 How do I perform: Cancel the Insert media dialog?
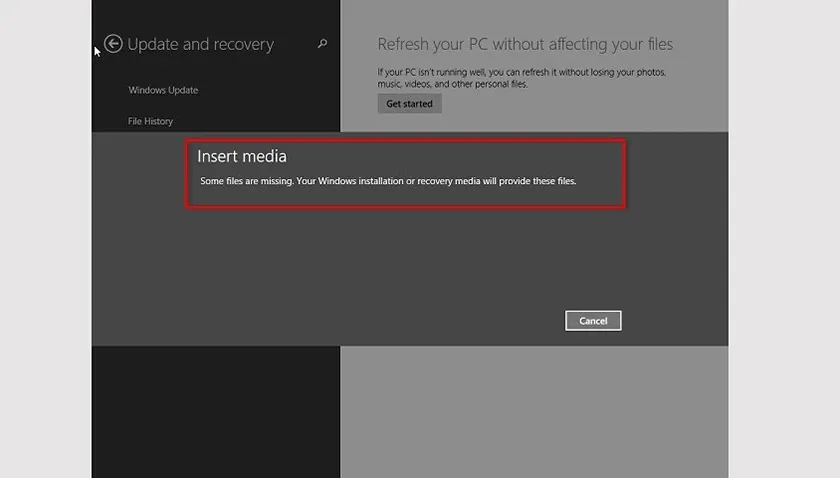pyautogui.click(x=593, y=320)
